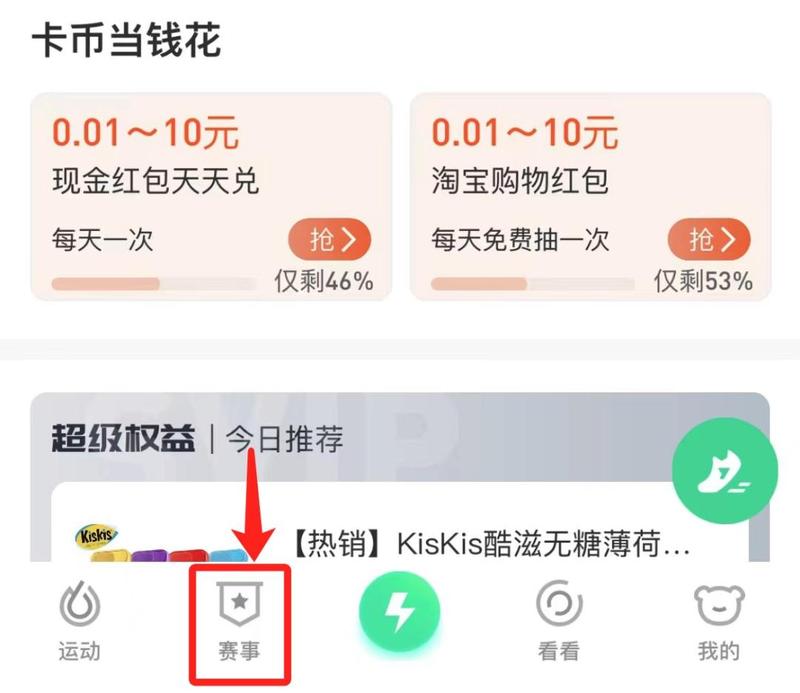
Task: Tap the green floating running shoe button
Action: click(725, 471)
